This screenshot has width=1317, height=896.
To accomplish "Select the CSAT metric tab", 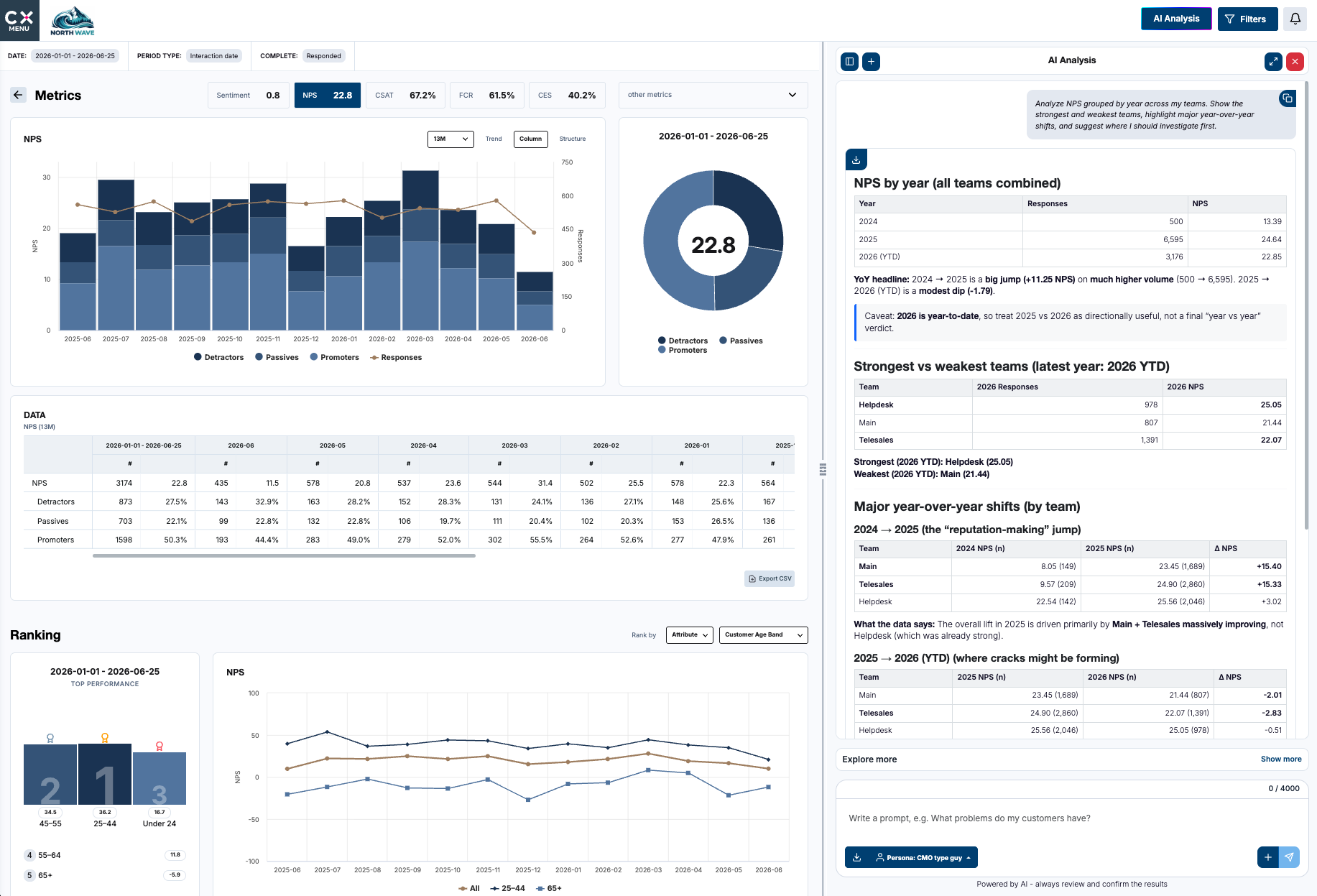I will [405, 95].
